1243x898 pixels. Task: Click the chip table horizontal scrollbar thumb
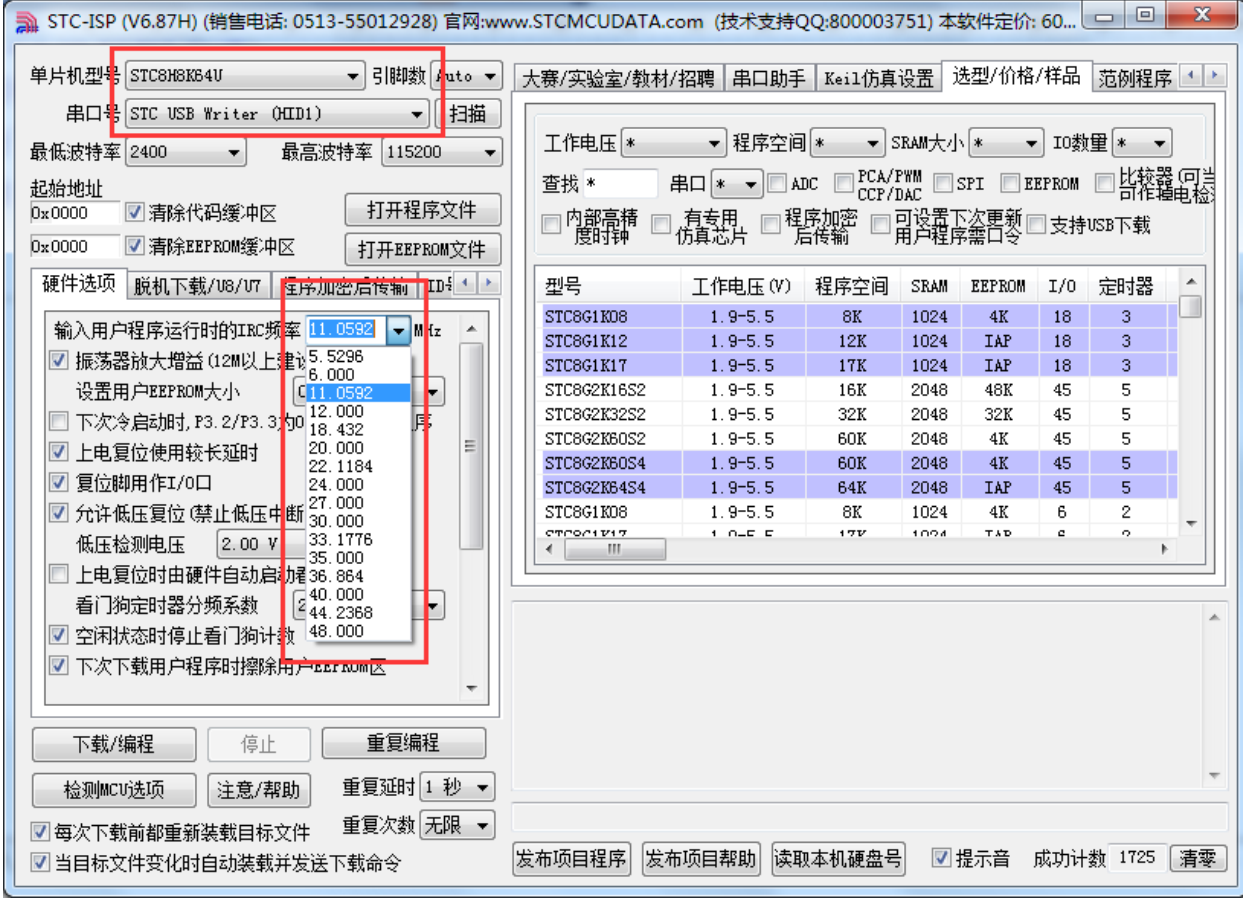click(x=614, y=549)
